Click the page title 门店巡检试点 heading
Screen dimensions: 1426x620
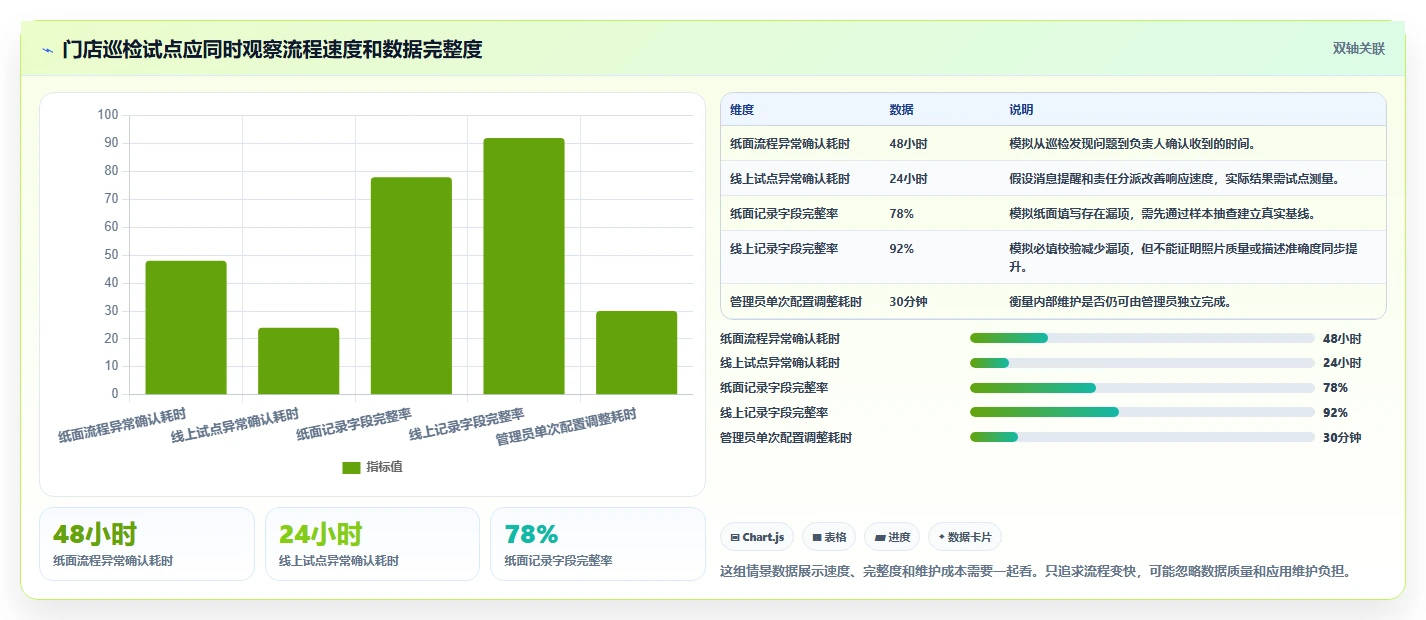(x=272, y=49)
